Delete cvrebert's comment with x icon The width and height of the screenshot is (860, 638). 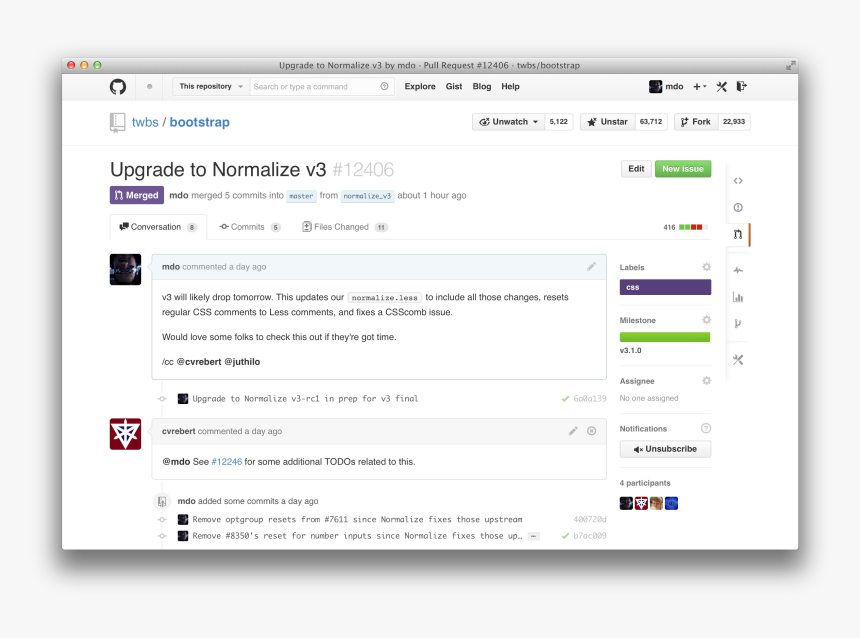(x=592, y=431)
